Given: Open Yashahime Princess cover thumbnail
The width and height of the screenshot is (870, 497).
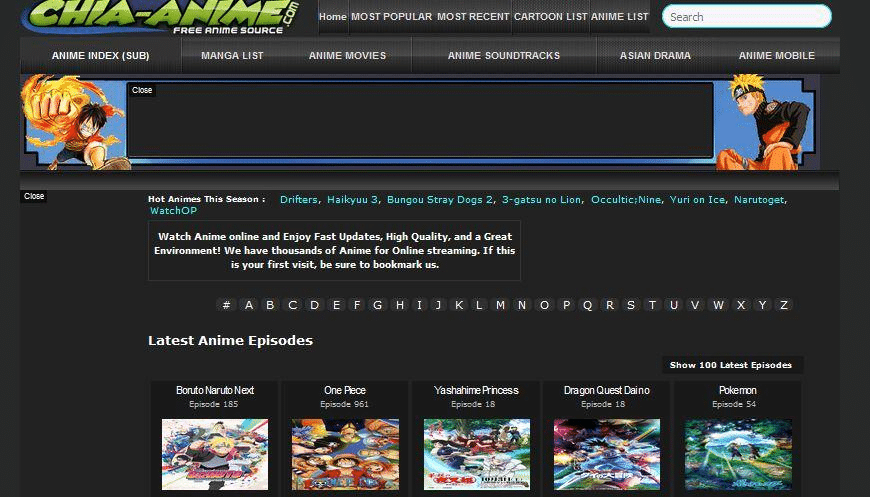Looking at the screenshot, I should tap(477, 454).
